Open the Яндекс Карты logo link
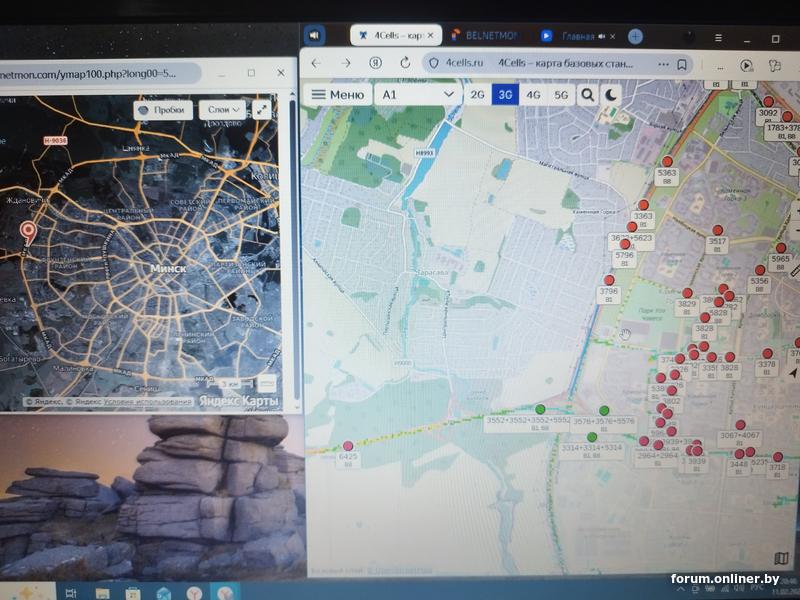800x600 pixels. tap(239, 401)
